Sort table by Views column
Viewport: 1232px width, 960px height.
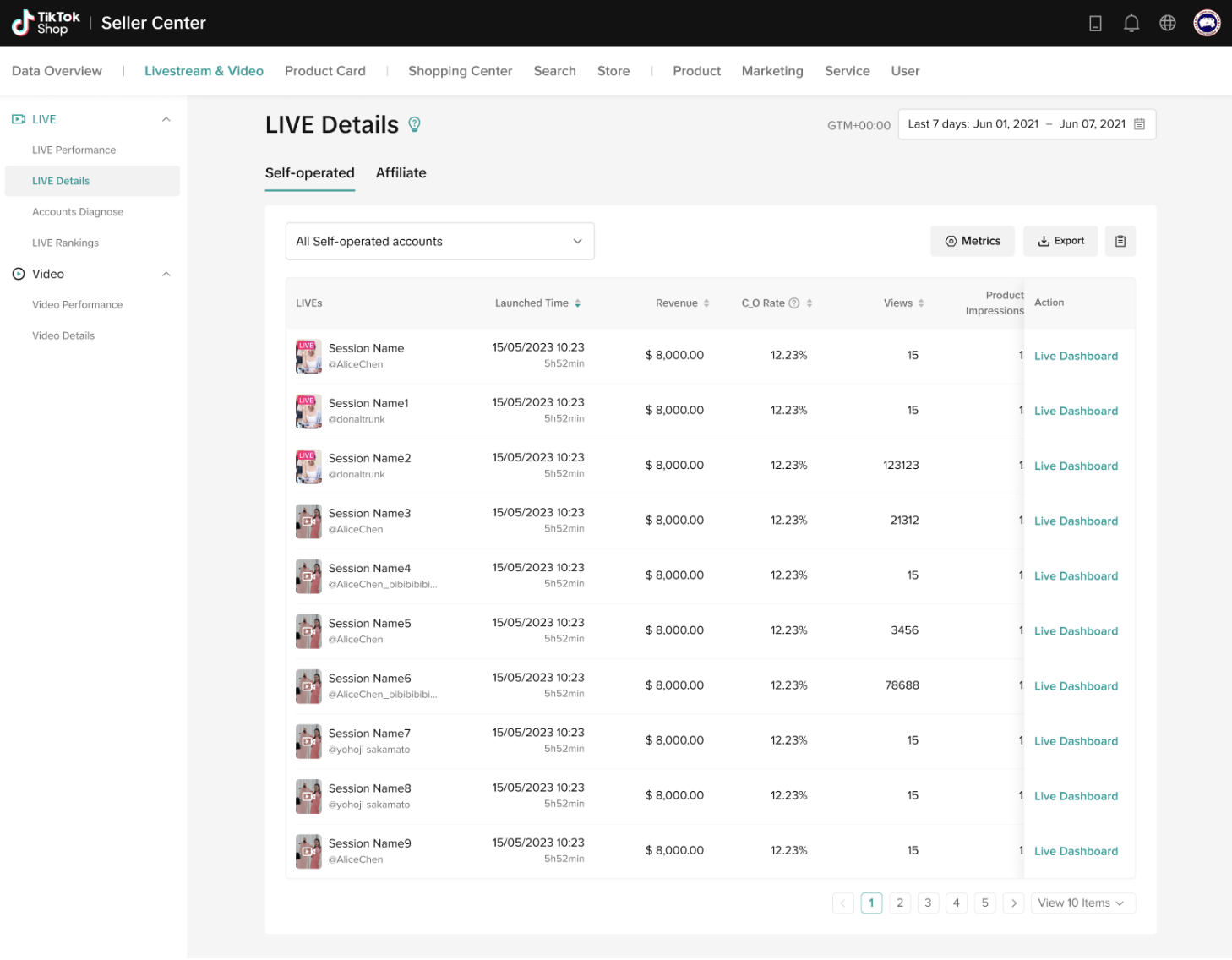point(921,303)
